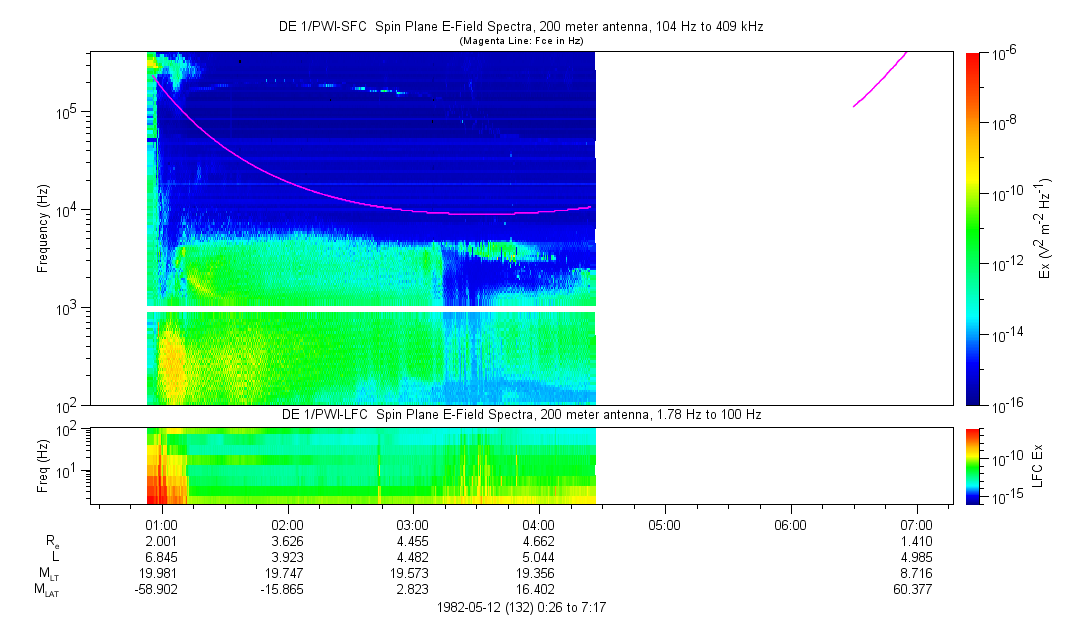Screen dimensions: 1083x620
Task: Click the Freq (Hz) label of lower panel
Action: point(43,465)
